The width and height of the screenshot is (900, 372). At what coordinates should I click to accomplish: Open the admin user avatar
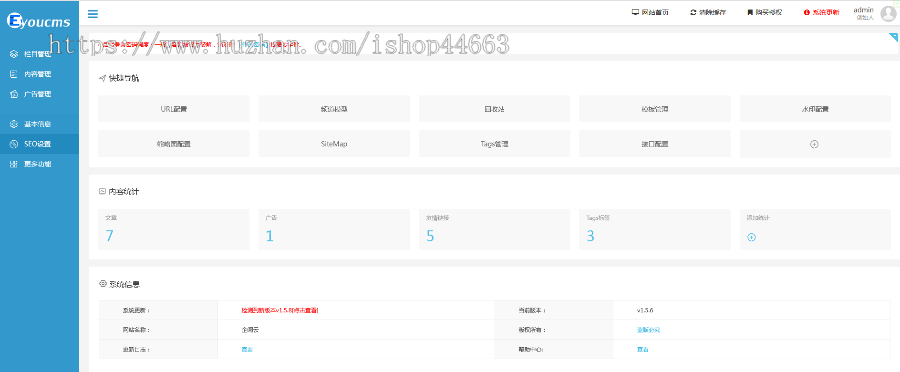click(x=888, y=14)
